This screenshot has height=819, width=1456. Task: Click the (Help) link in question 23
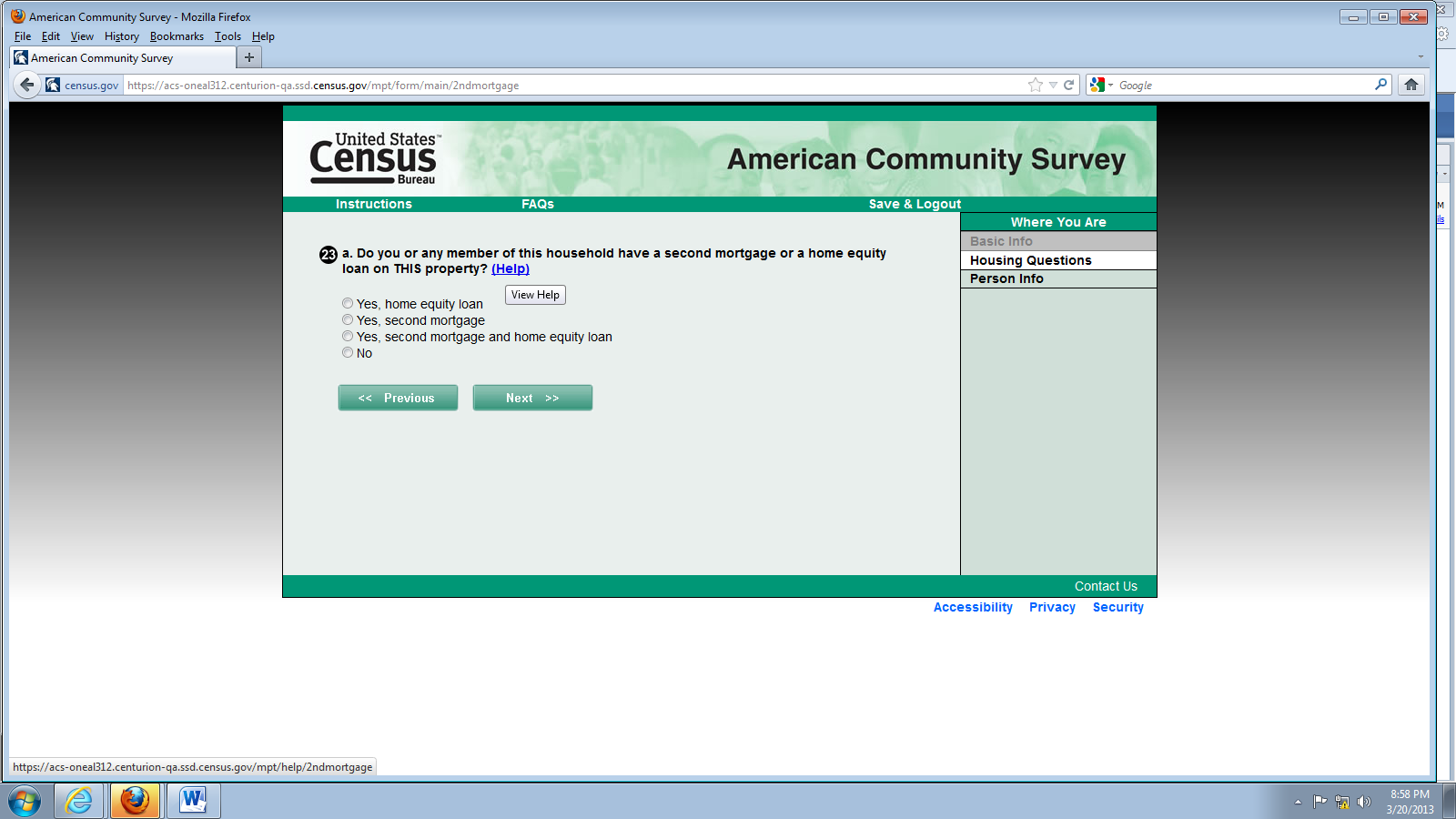511,268
